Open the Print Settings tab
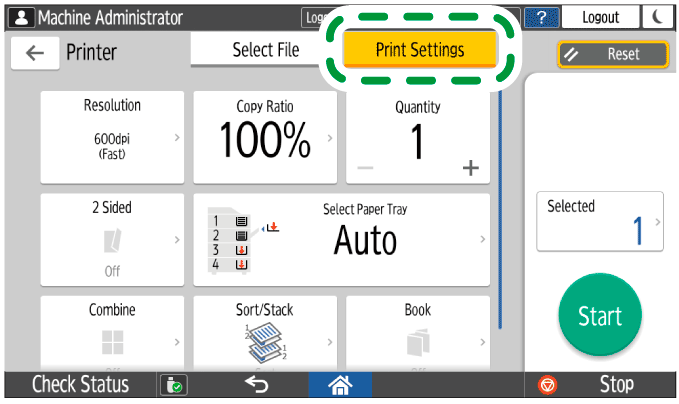This screenshot has width=679, height=404. coord(419,50)
